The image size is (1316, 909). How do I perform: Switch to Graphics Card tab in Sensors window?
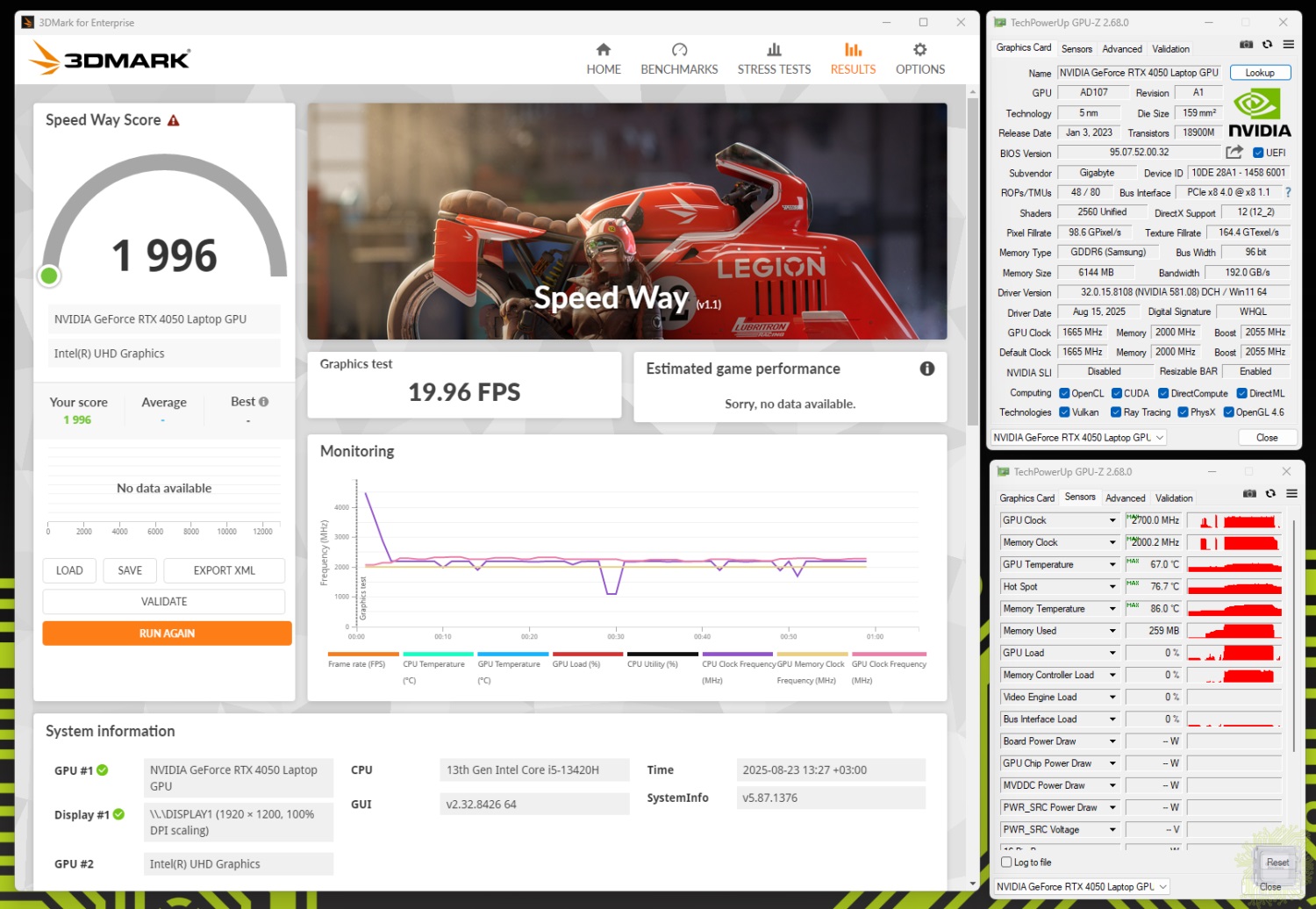point(1026,498)
